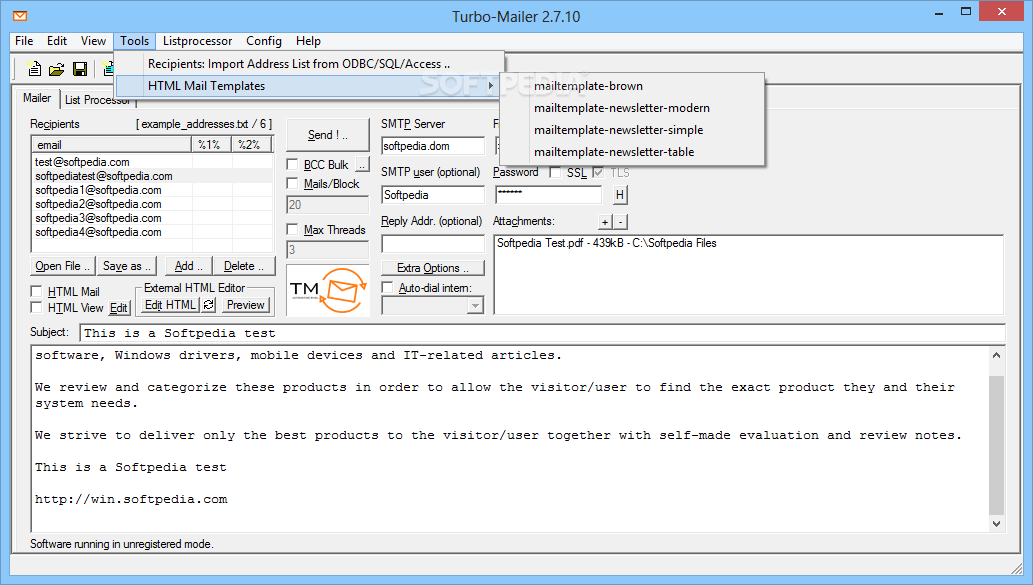Click the Add .. recipient button
This screenshot has height=585, width=1033.
188,266
